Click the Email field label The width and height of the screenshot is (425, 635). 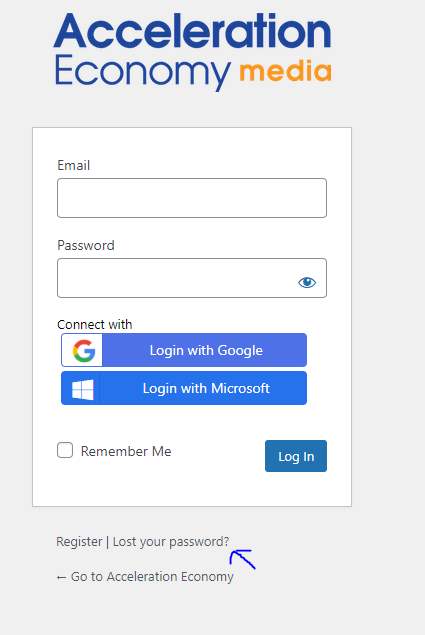coord(73,165)
